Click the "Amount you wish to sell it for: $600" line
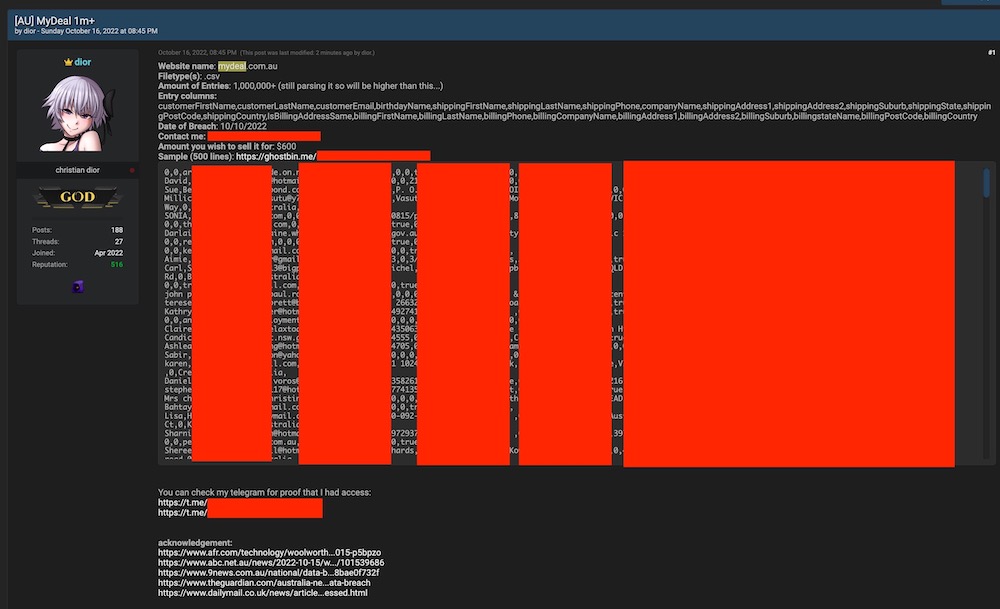This screenshot has width=1000, height=609. (x=227, y=146)
